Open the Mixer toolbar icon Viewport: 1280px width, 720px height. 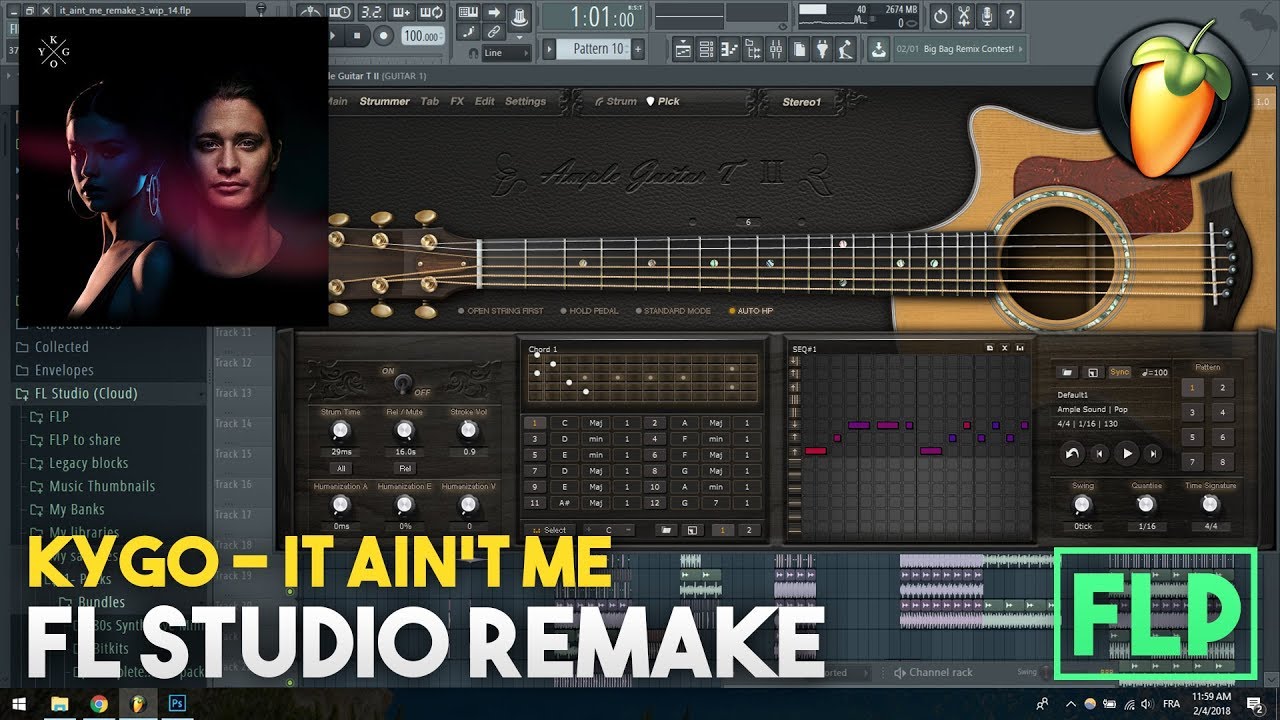tap(776, 49)
